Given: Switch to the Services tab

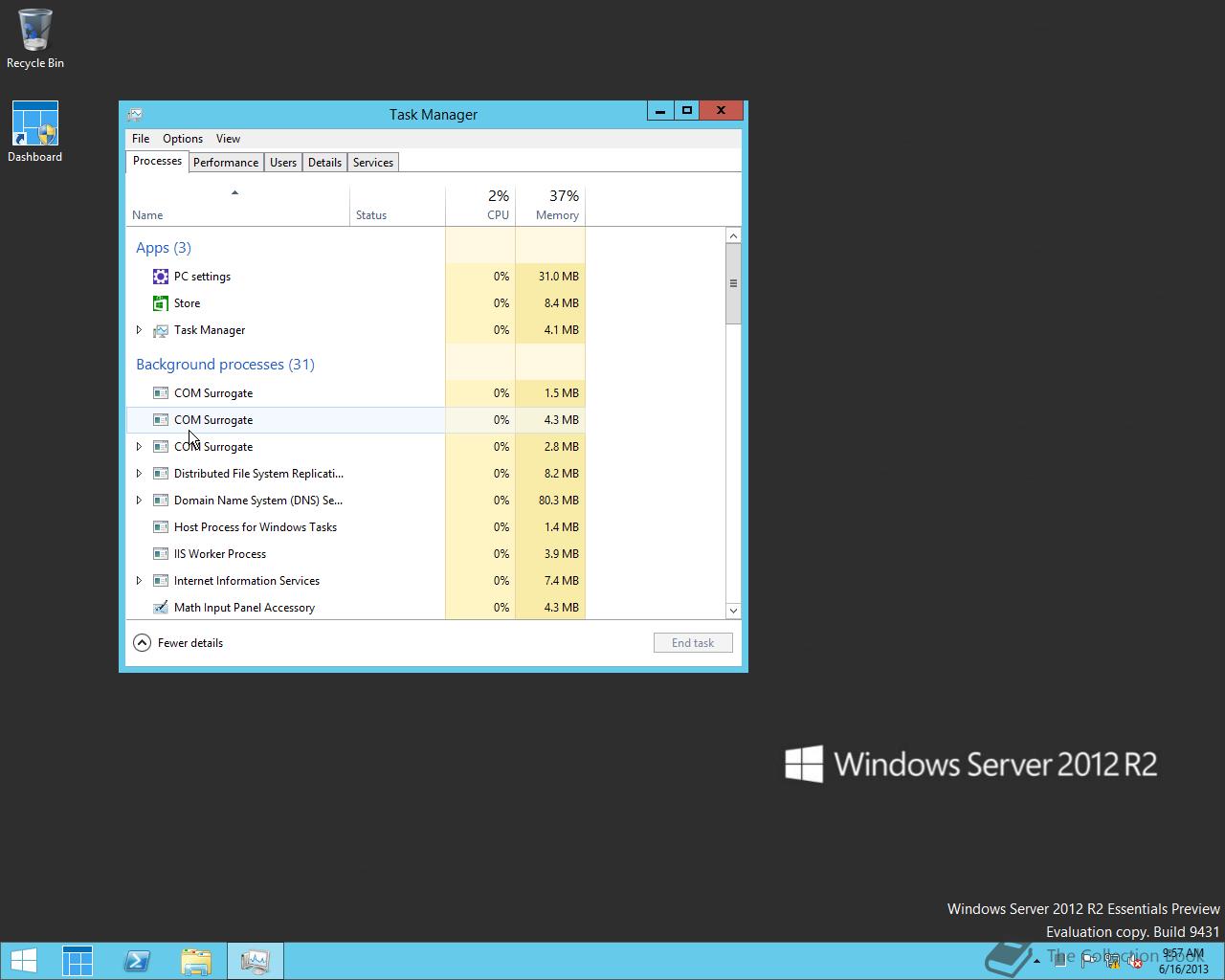Looking at the screenshot, I should click(373, 163).
